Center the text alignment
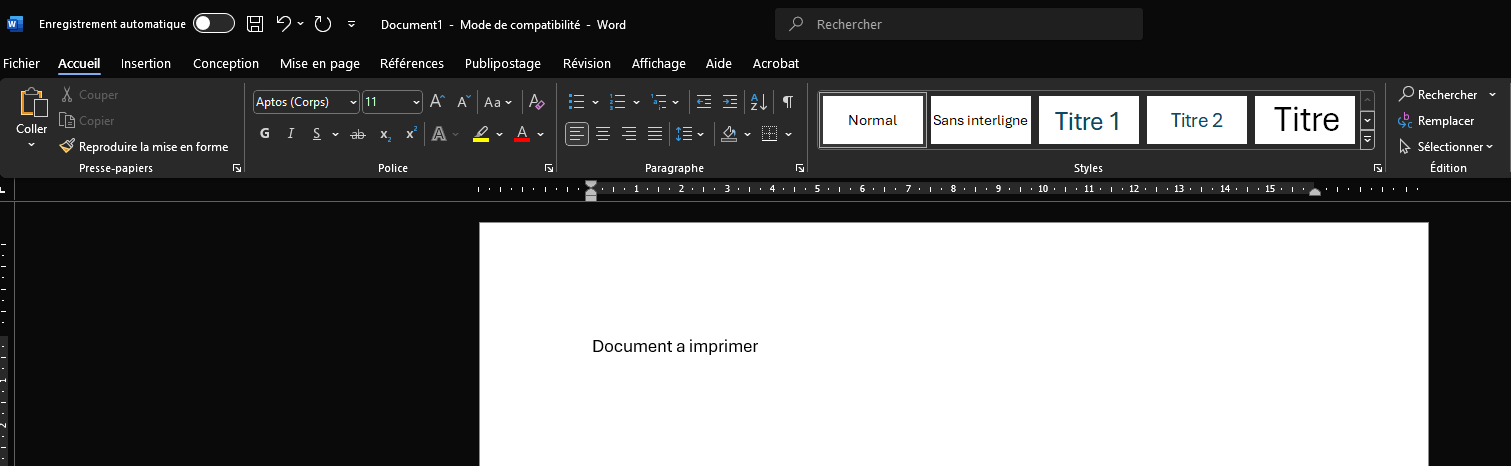 point(603,134)
